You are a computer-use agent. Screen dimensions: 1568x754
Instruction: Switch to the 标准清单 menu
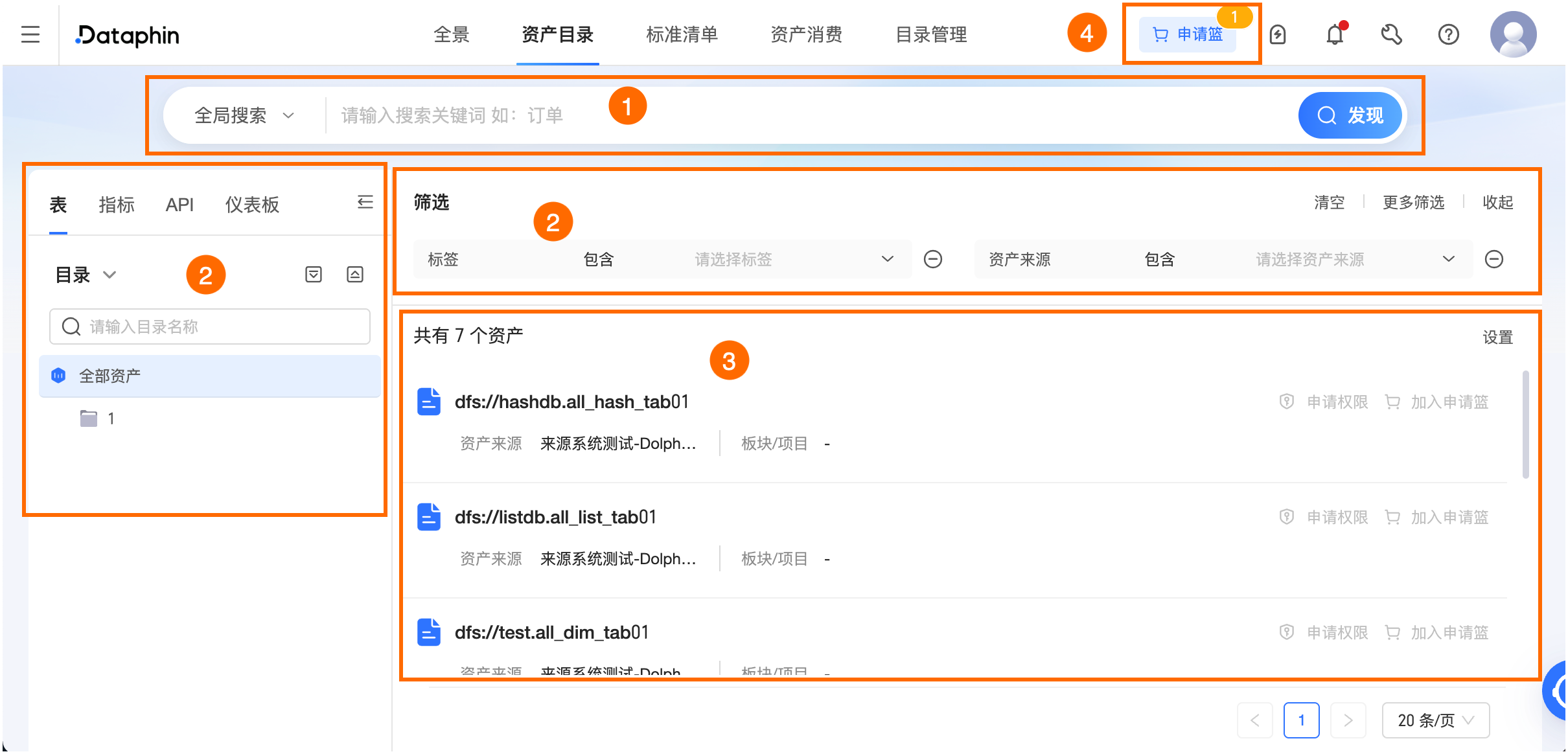tap(682, 34)
